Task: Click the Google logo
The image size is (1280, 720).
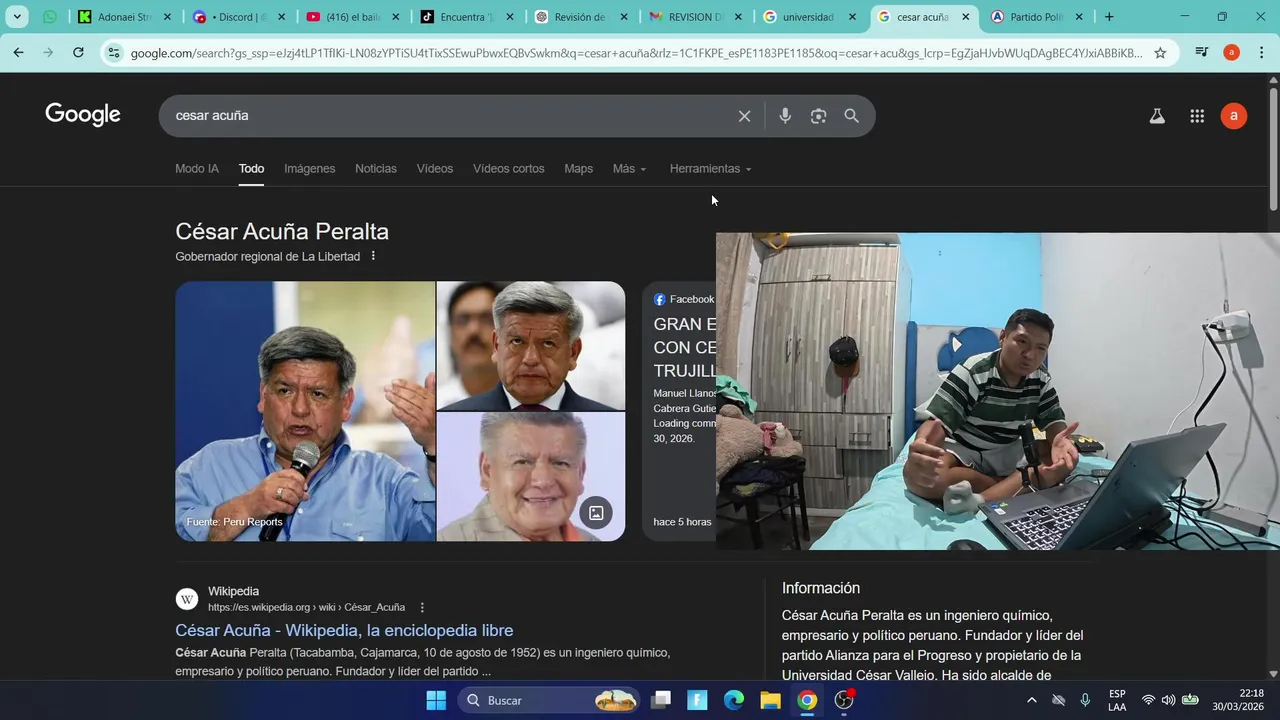Action: click(x=83, y=115)
